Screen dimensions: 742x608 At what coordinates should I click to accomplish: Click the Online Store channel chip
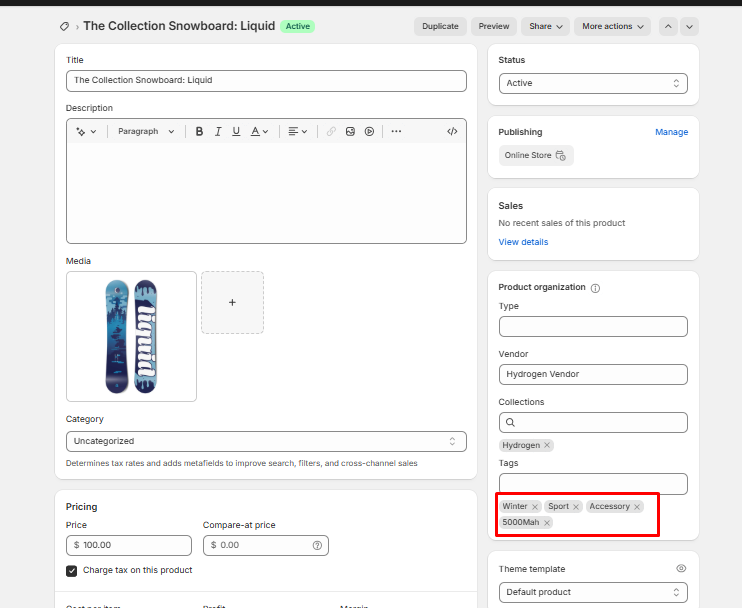click(x=536, y=156)
